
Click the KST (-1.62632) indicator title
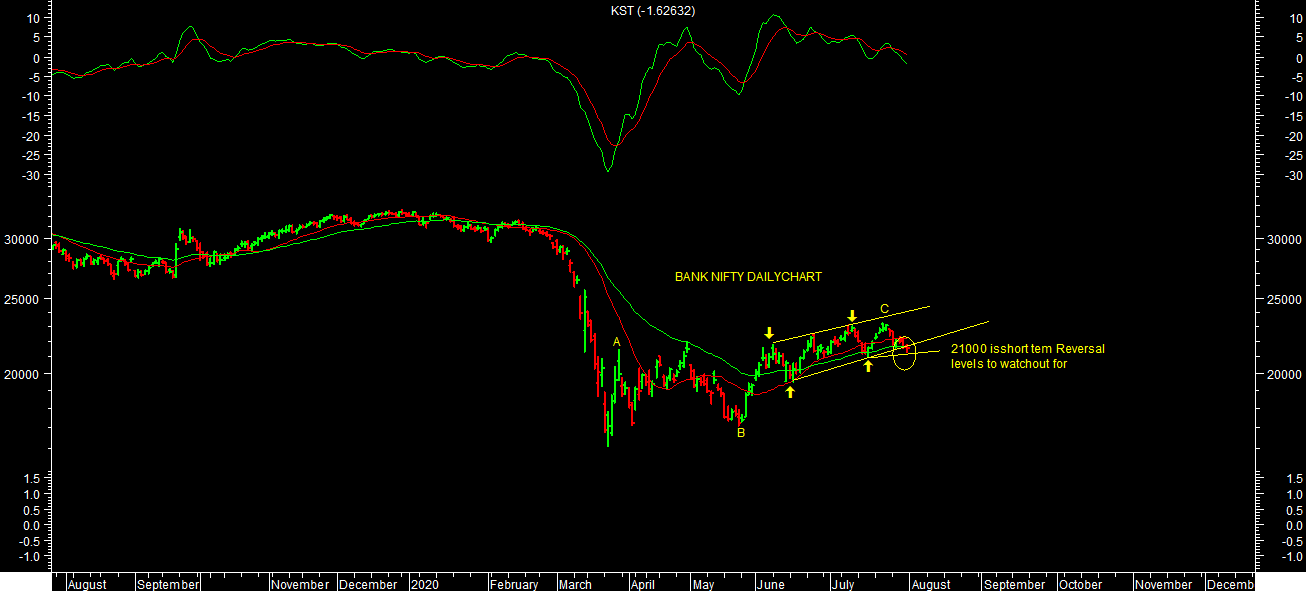(653, 11)
